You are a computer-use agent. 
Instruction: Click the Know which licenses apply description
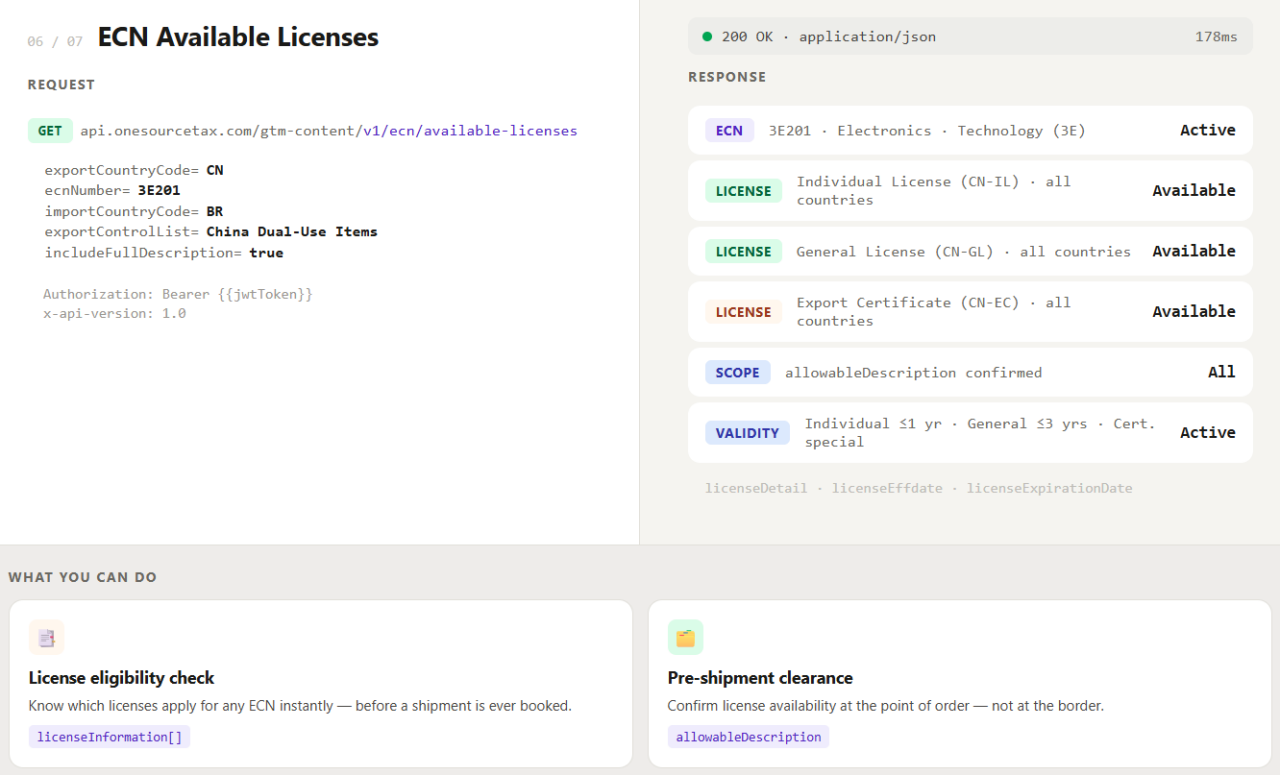point(300,706)
